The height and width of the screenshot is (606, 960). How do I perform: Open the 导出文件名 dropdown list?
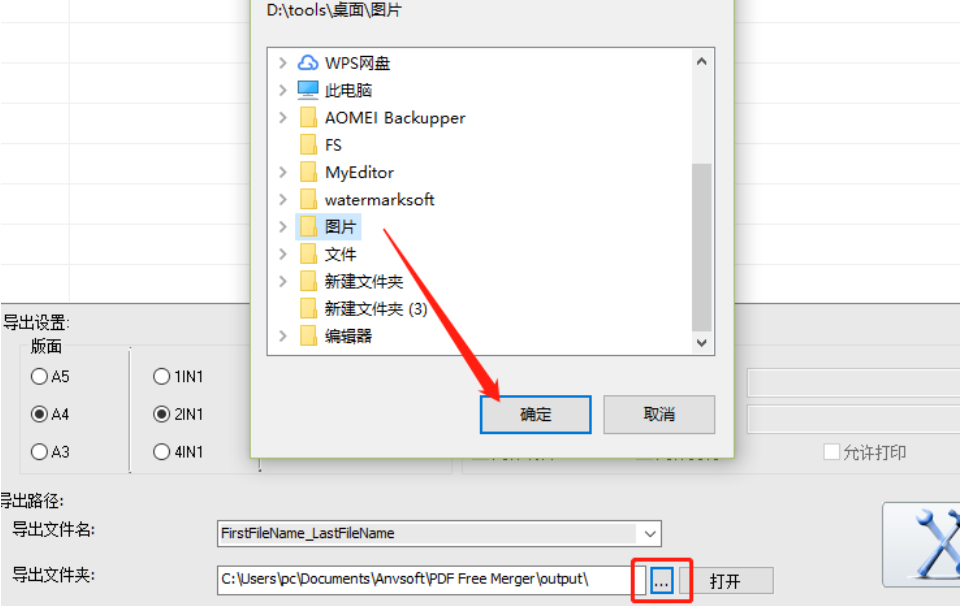click(x=650, y=534)
